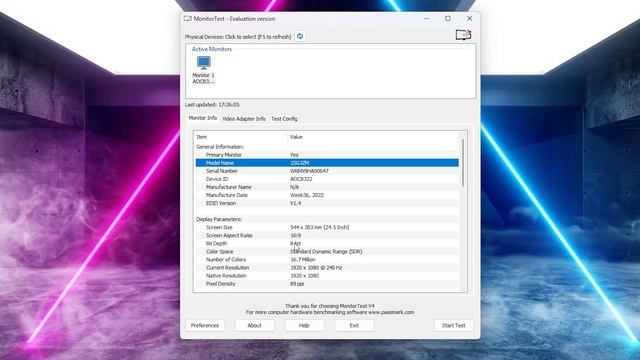Select the Number of Colors row
Viewport: 640px width, 360px height.
[x=327, y=260]
